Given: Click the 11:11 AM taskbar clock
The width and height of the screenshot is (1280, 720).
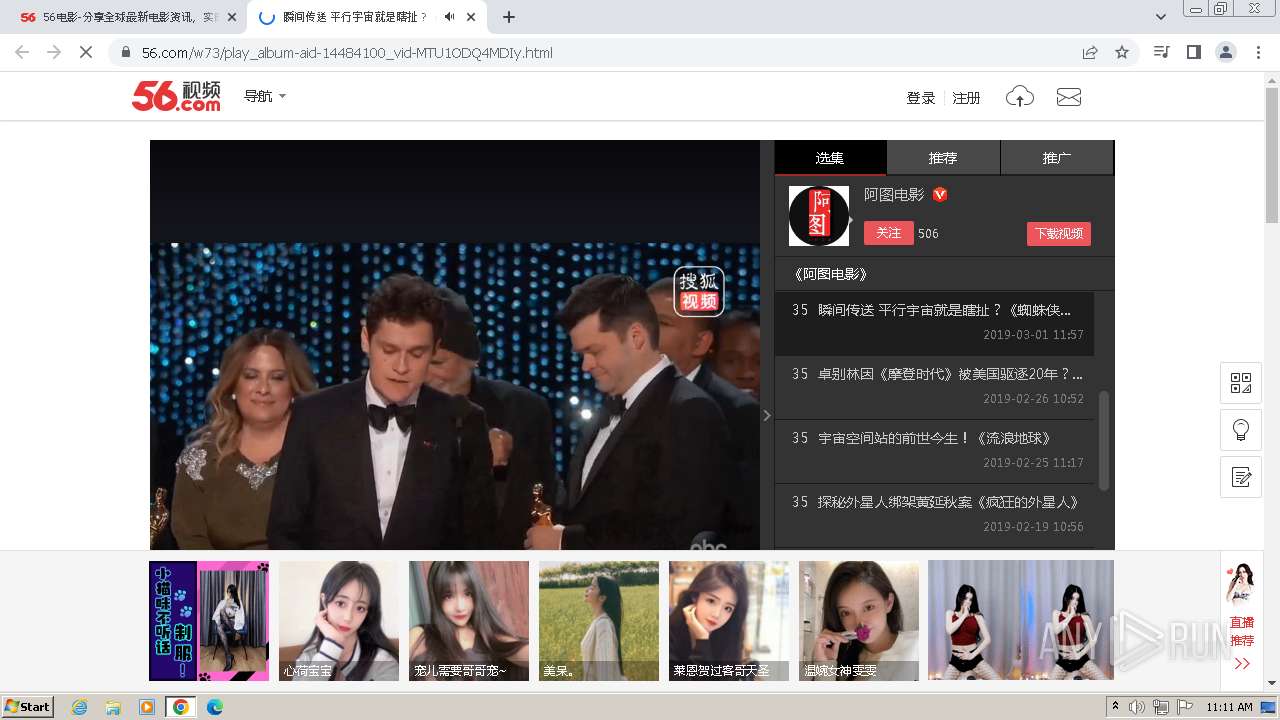Looking at the screenshot, I should point(1229,707).
